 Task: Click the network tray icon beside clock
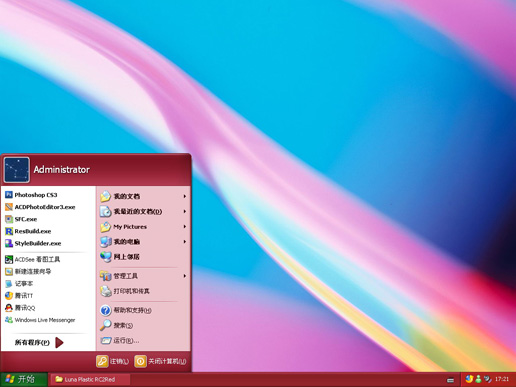487,379
